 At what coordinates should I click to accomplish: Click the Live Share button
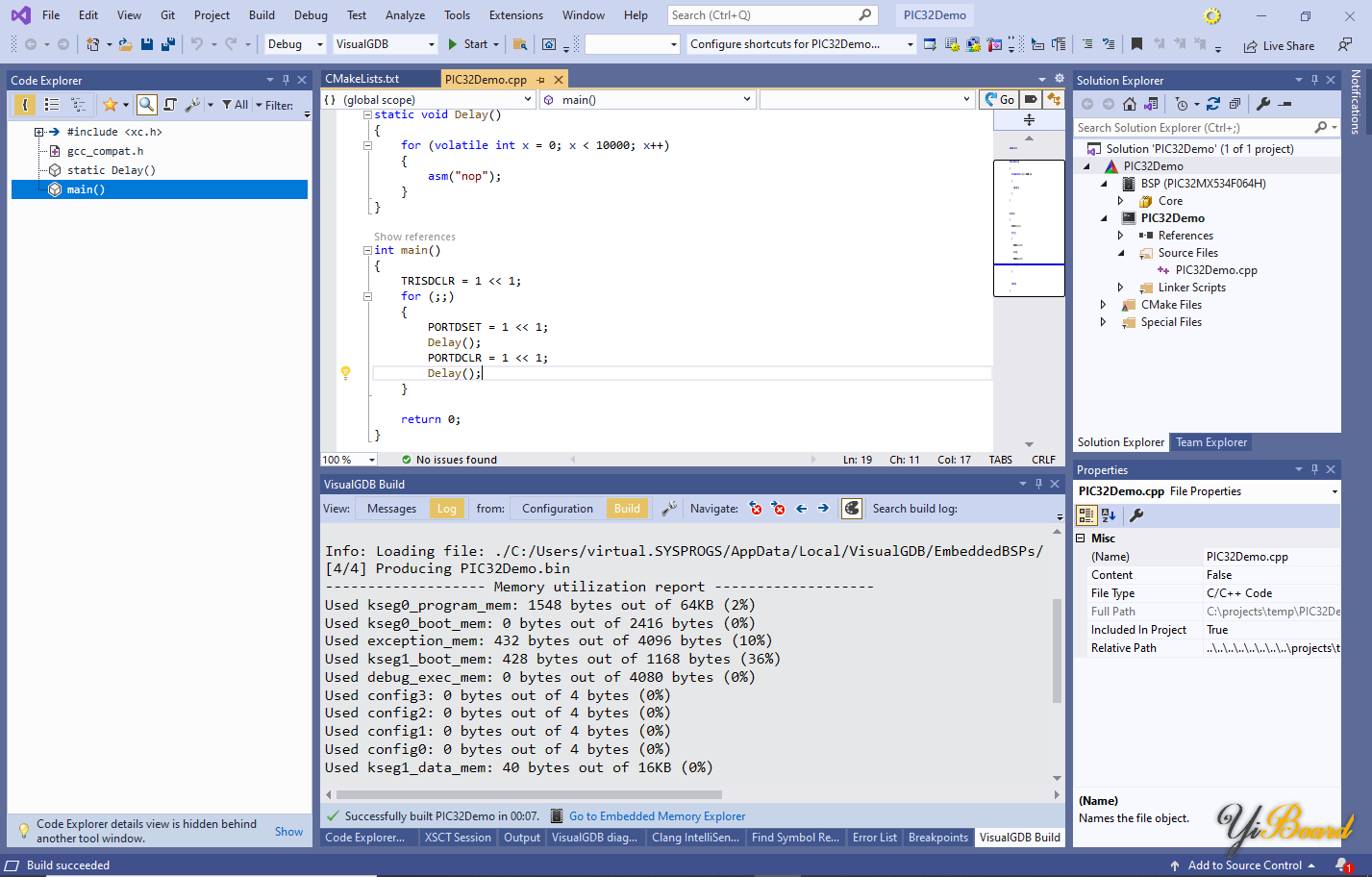click(1279, 45)
